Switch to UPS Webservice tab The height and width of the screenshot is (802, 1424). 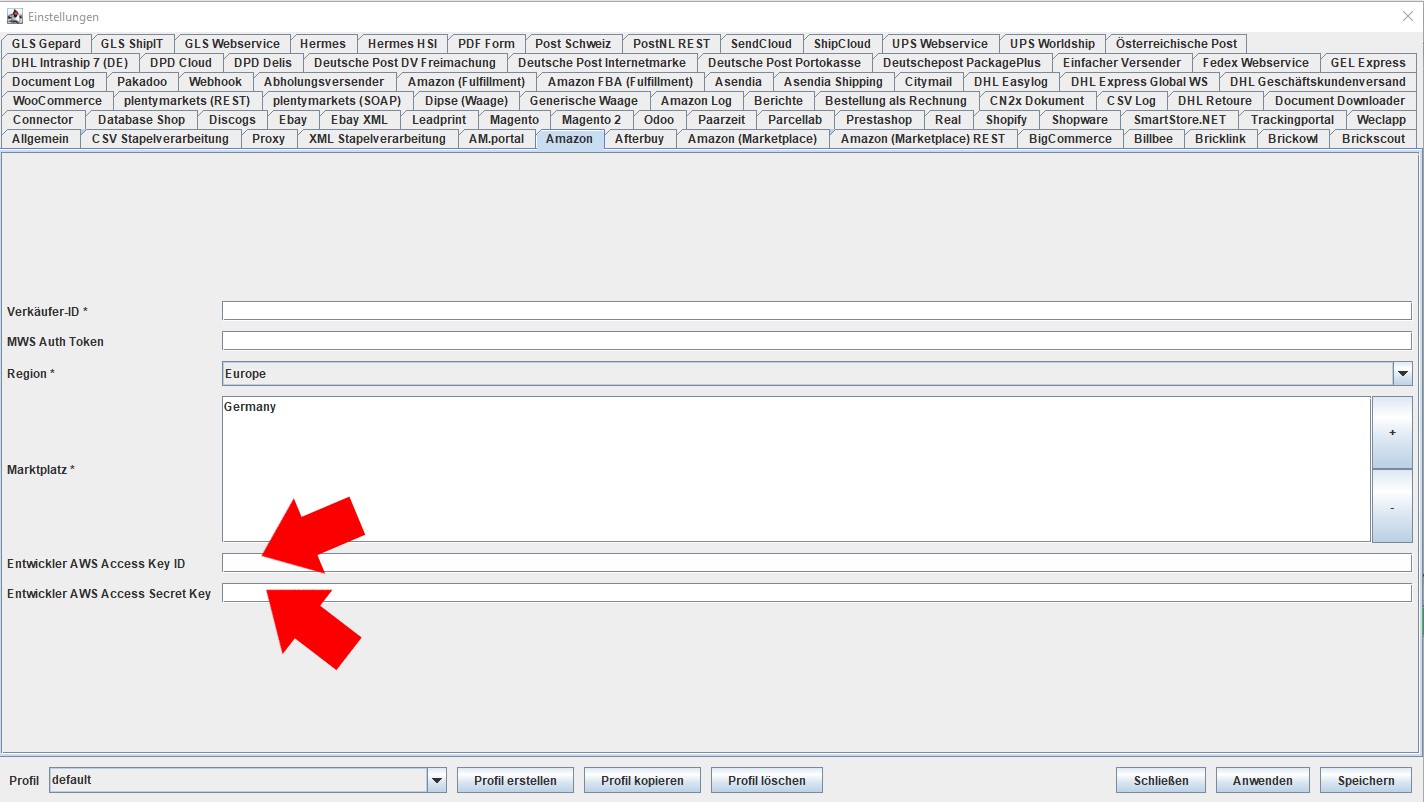(x=940, y=44)
